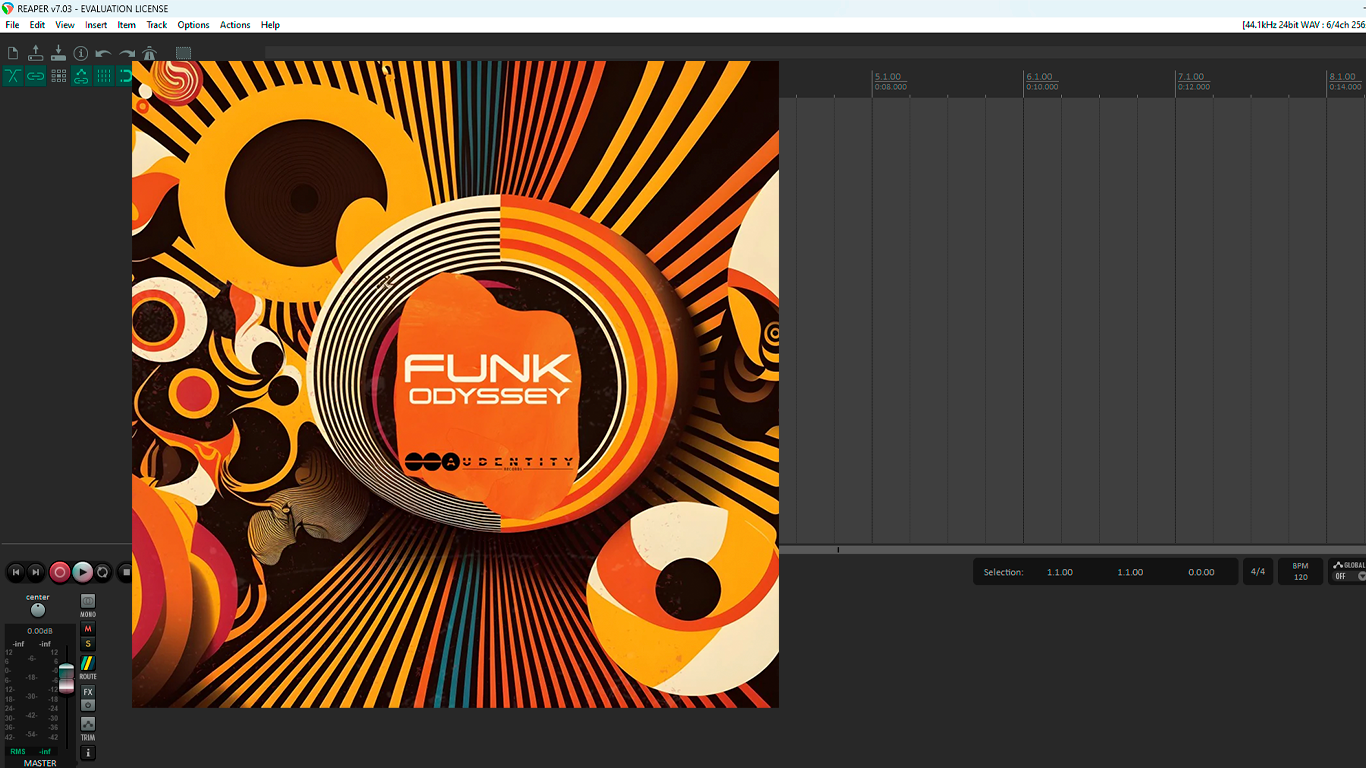Open master TRIM envelope button
The height and width of the screenshot is (768, 1366).
point(88,724)
